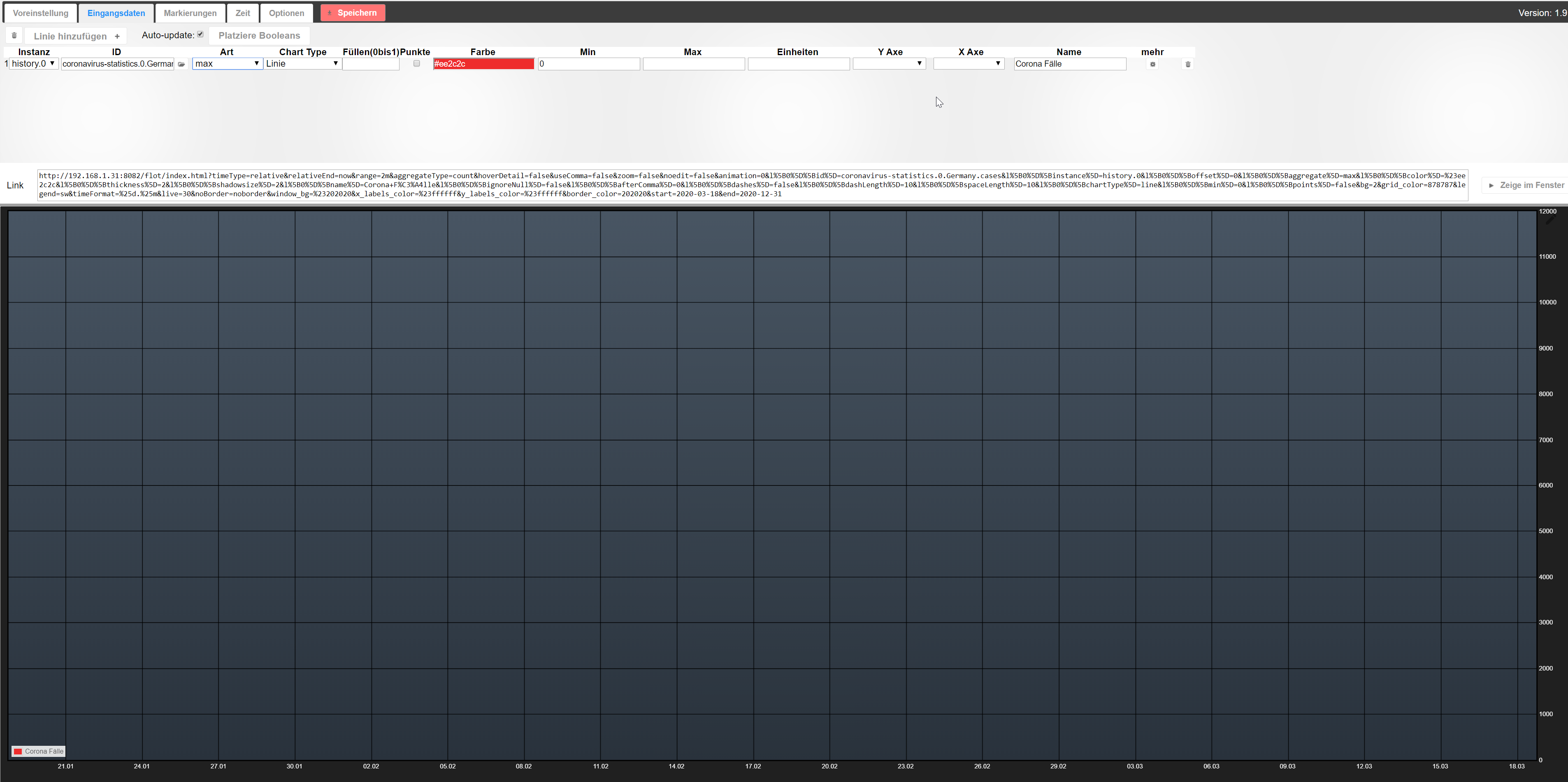Click the Name field Corona Fälle

point(1069,63)
